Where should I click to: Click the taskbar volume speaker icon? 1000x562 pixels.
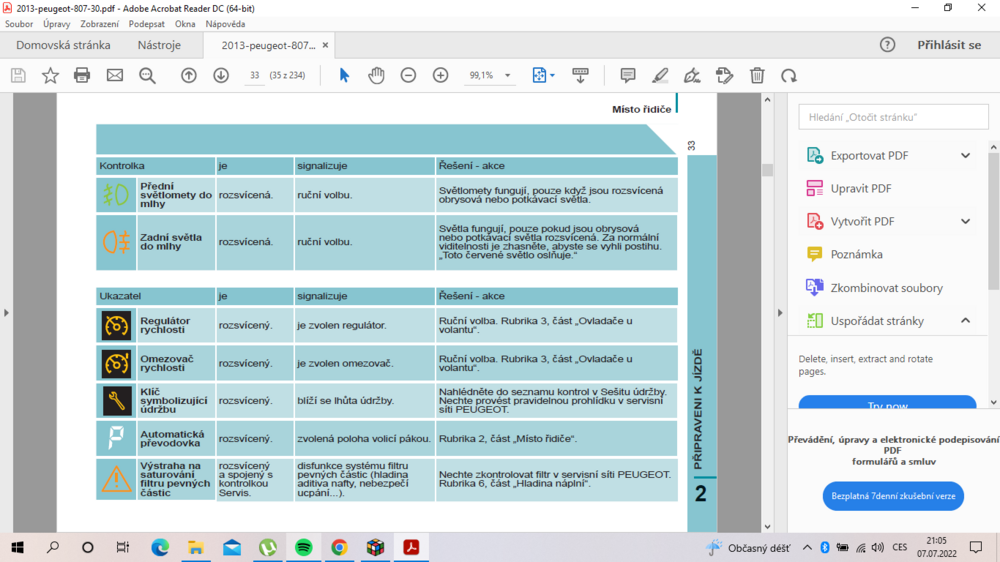[x=878, y=547]
